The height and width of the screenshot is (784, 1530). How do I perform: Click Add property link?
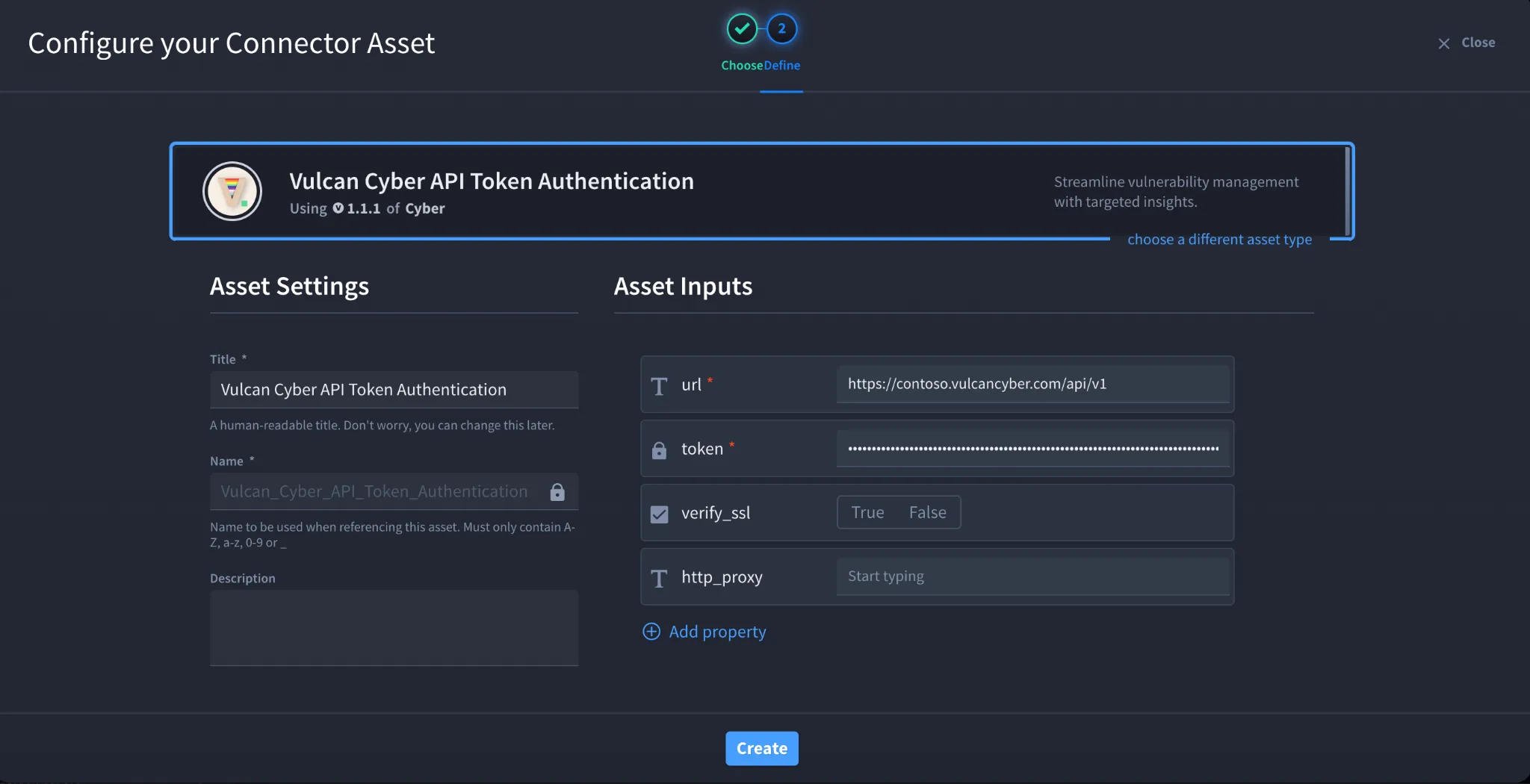click(x=717, y=632)
